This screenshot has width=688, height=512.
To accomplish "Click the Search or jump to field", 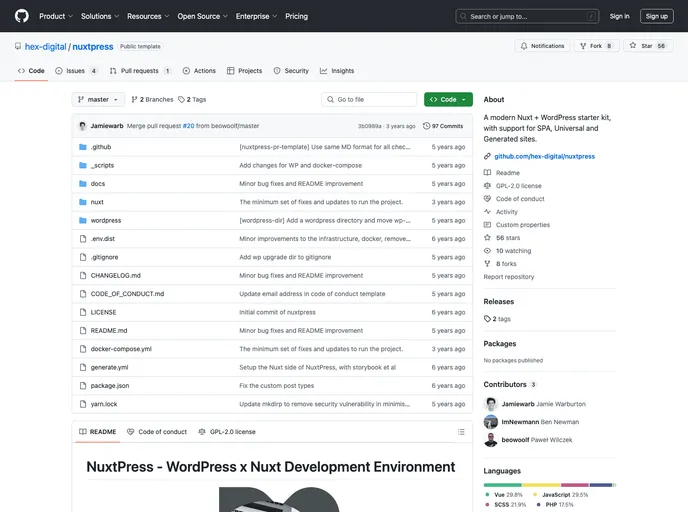I will 527,16.
